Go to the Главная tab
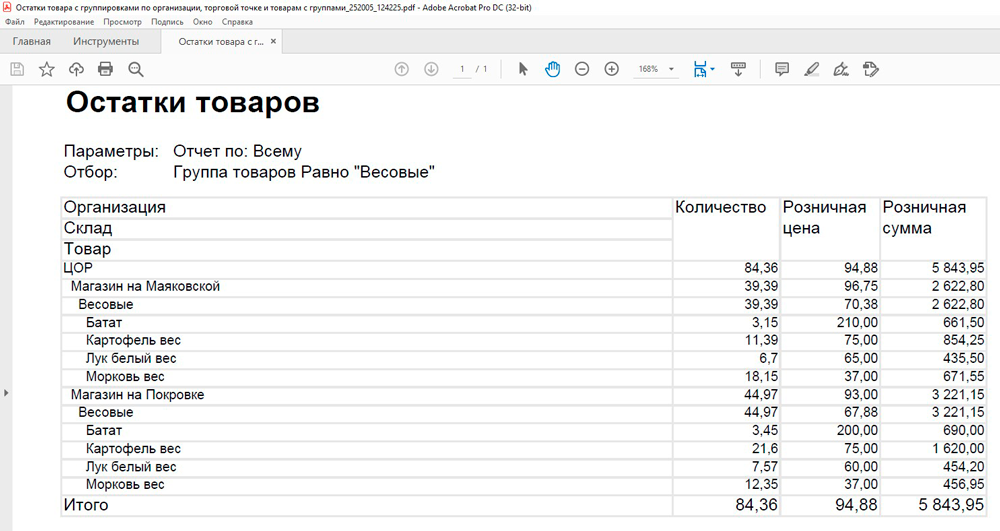 [31, 42]
